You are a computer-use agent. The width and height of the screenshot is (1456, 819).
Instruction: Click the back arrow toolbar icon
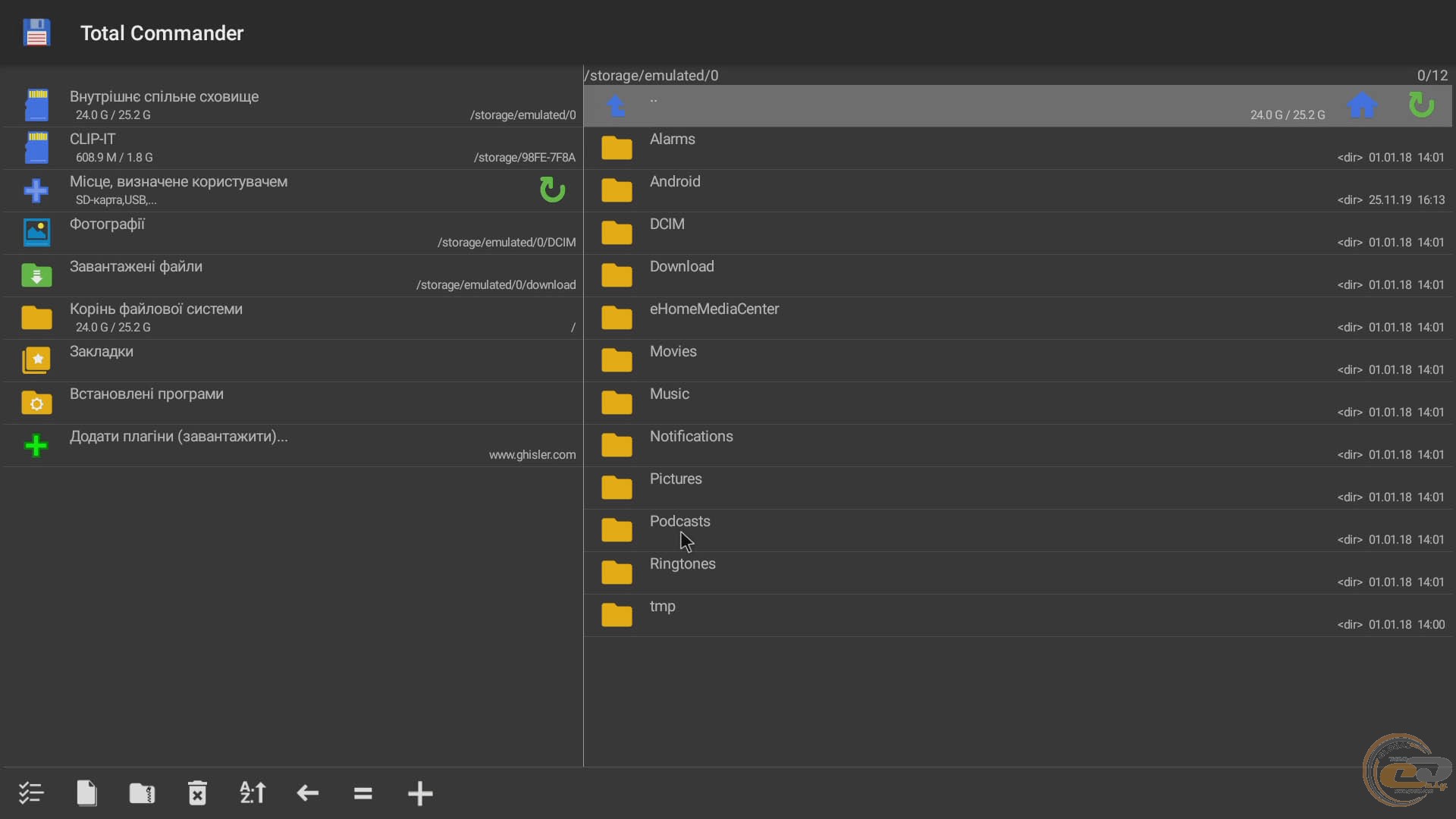coord(308,793)
